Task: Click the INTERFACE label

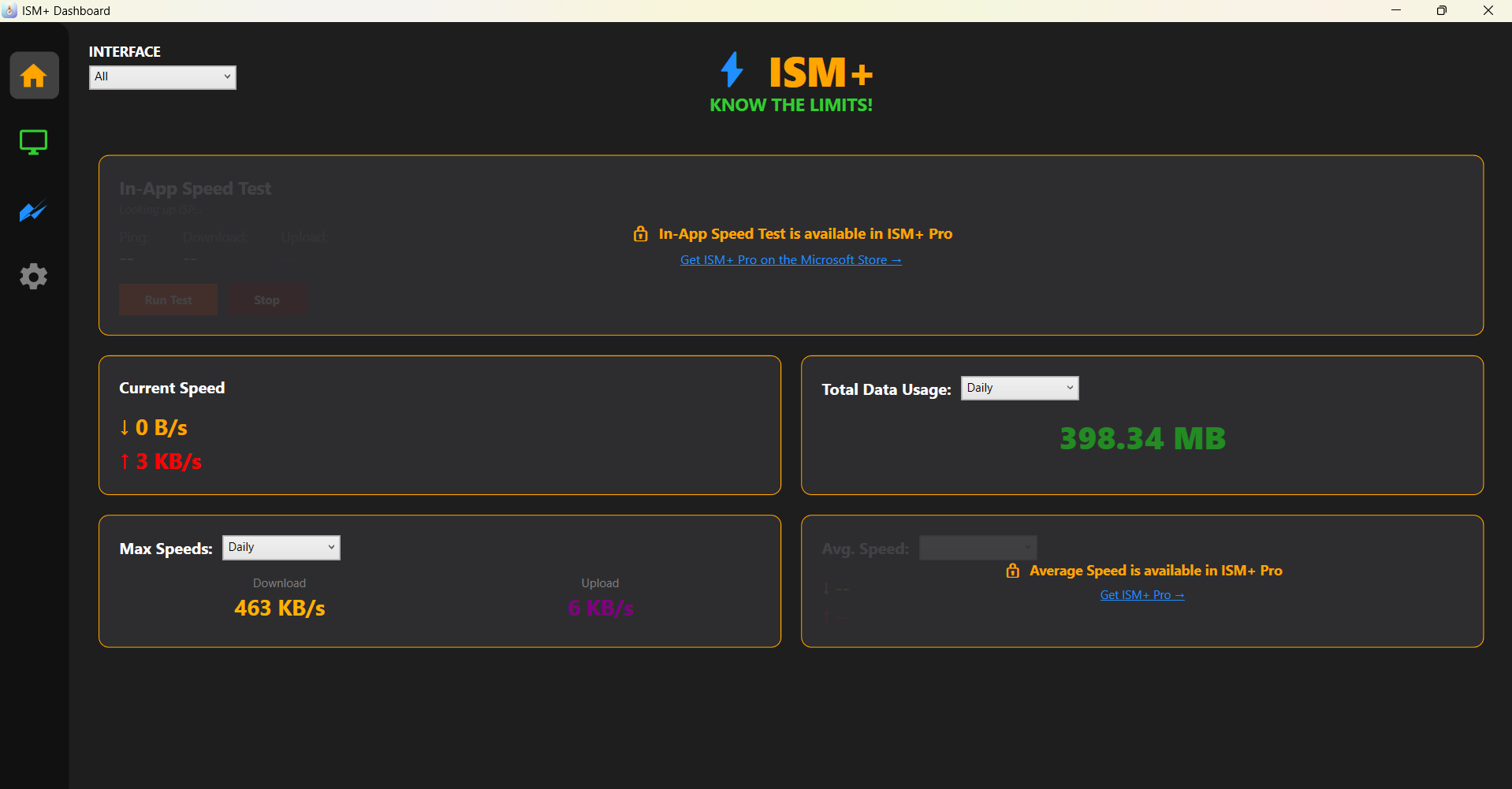Action: (125, 52)
